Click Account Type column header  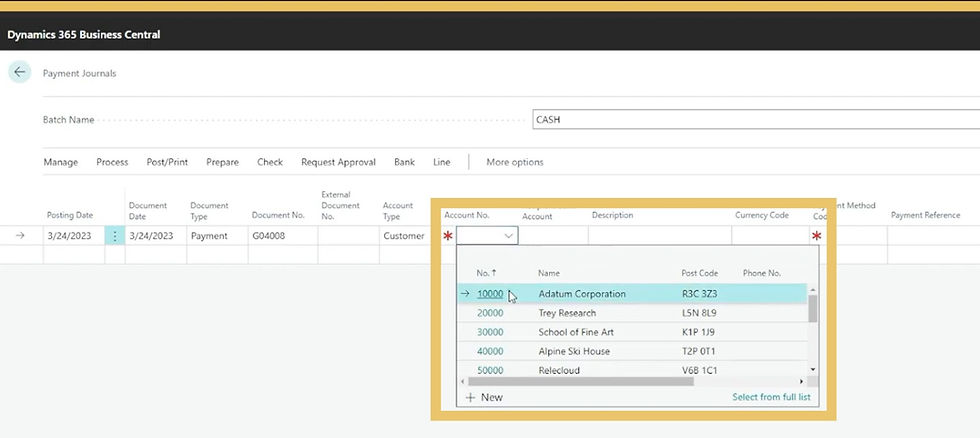tap(398, 211)
